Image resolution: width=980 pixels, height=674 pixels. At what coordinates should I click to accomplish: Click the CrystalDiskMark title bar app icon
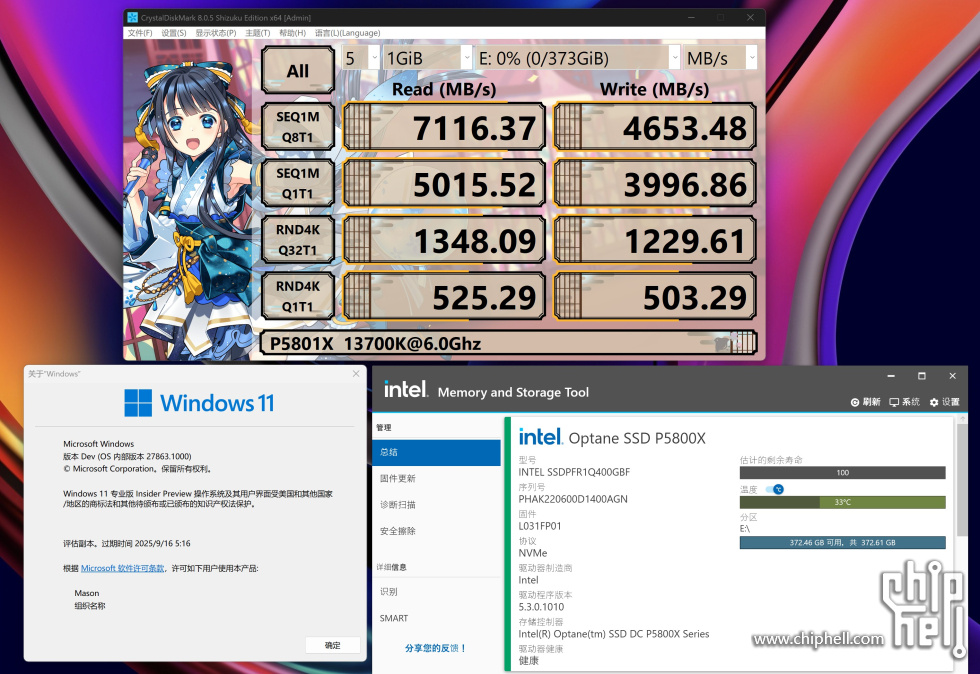pyautogui.click(x=132, y=18)
